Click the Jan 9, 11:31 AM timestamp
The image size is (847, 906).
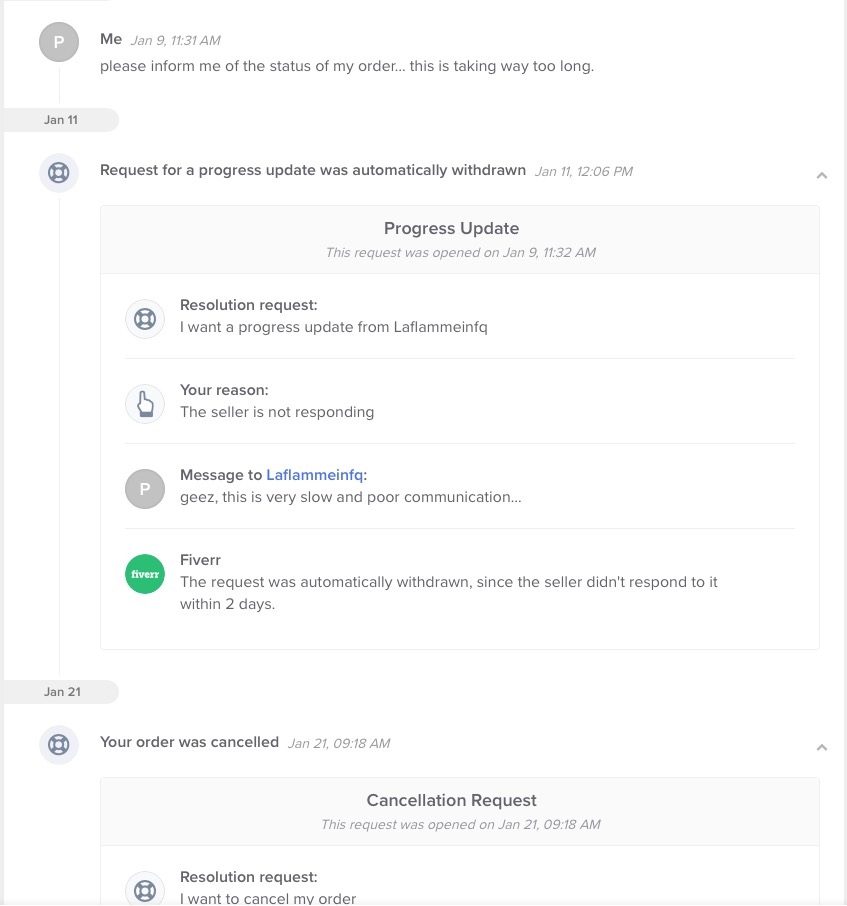tap(176, 40)
